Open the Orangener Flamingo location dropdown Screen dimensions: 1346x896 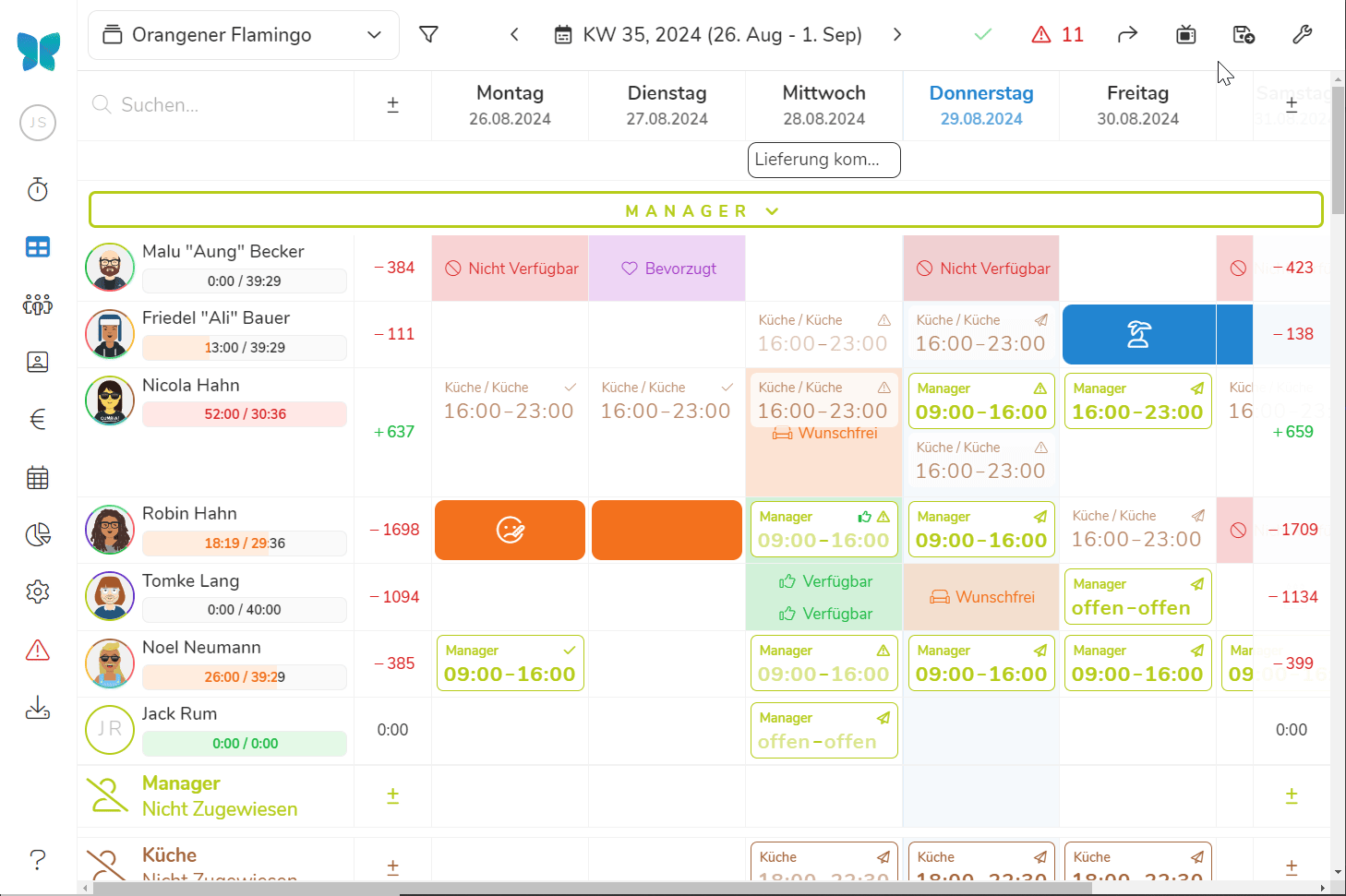pos(244,35)
